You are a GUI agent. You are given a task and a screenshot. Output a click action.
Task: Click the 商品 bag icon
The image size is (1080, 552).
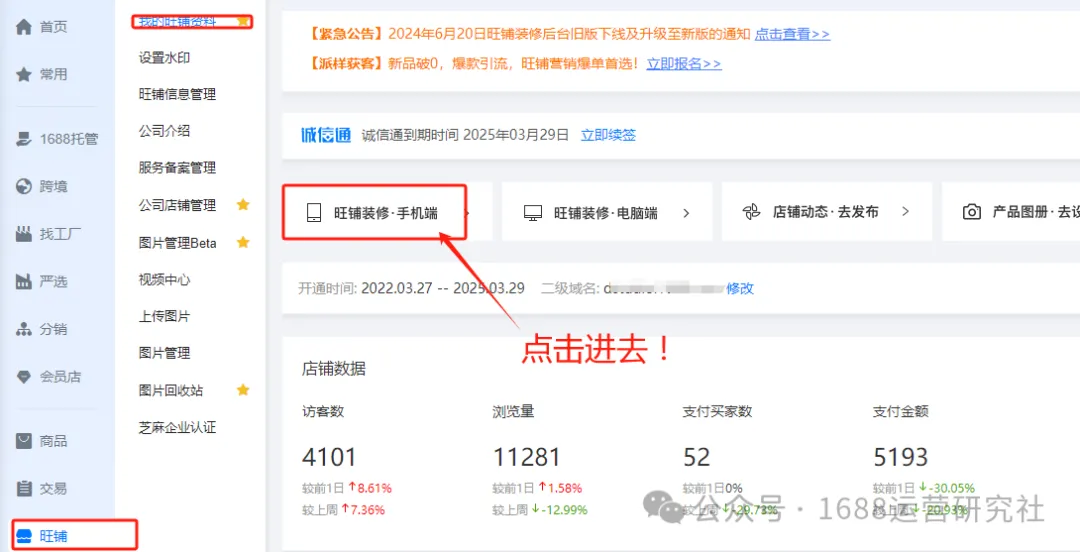pyautogui.click(x=24, y=441)
